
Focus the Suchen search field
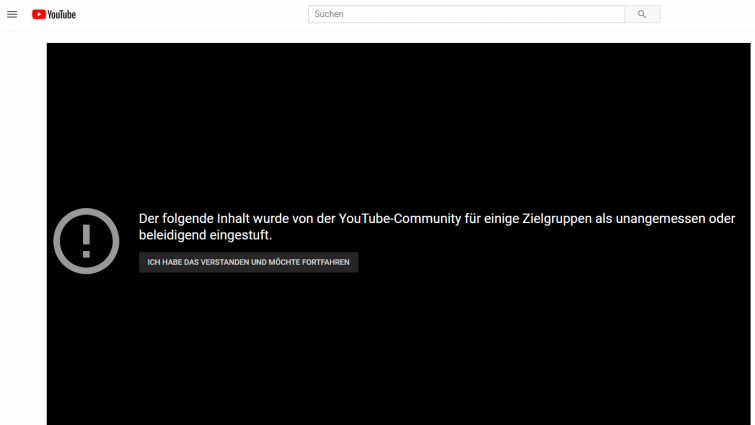(466, 14)
